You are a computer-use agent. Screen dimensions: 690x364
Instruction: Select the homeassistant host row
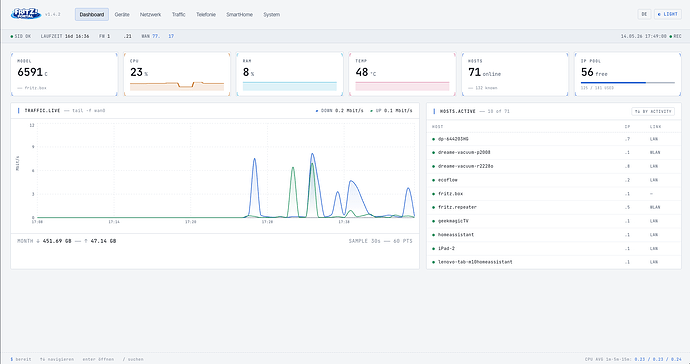(554, 235)
